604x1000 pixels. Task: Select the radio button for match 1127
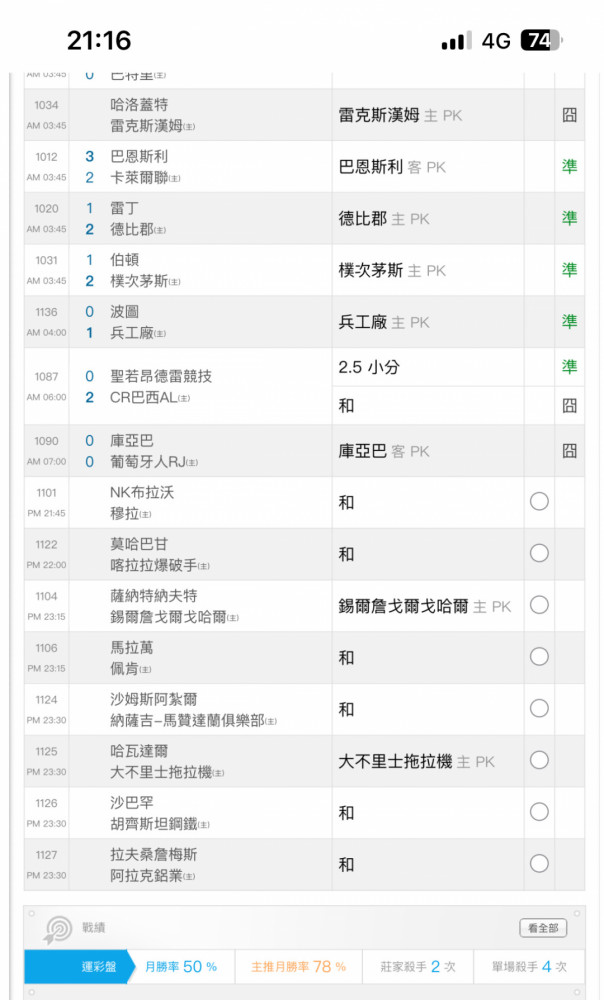[539, 864]
